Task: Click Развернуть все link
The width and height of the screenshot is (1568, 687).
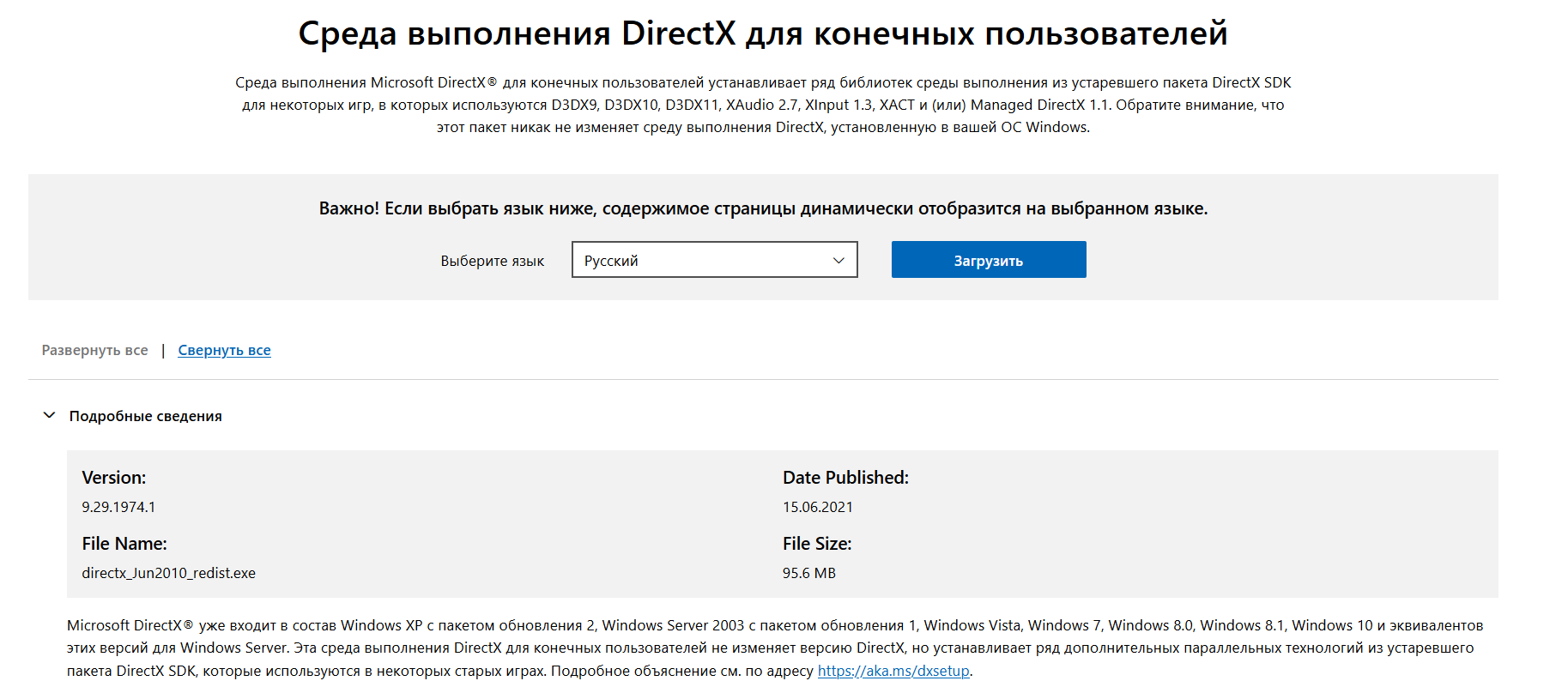Action: pos(94,350)
